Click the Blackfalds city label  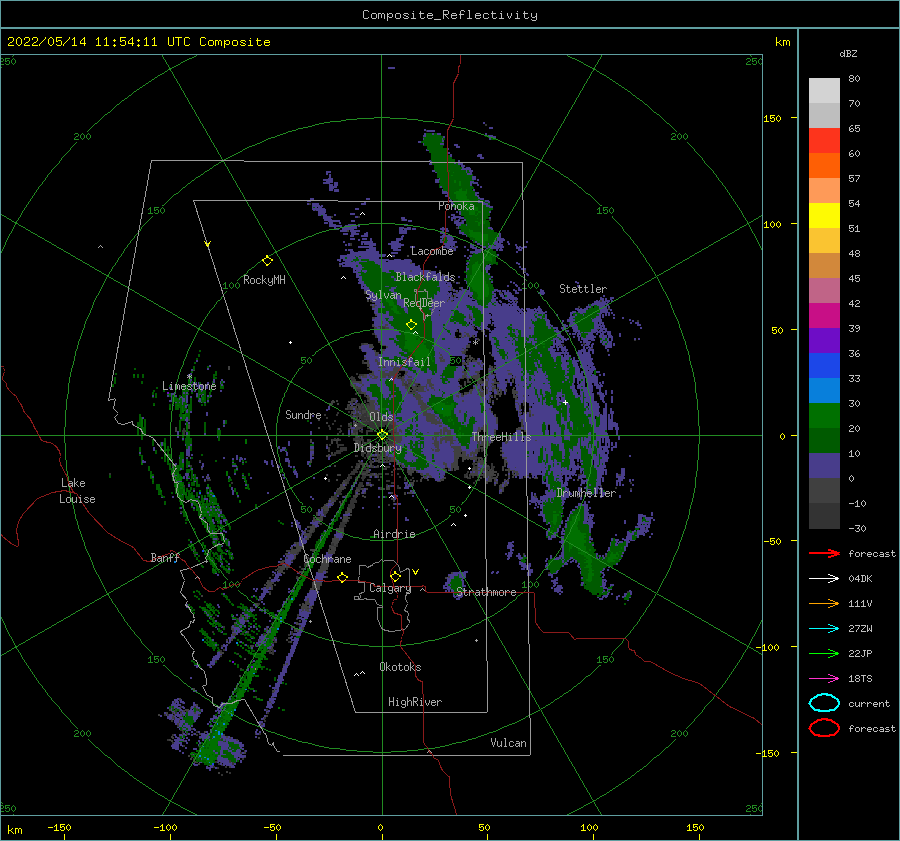[x=425, y=277]
